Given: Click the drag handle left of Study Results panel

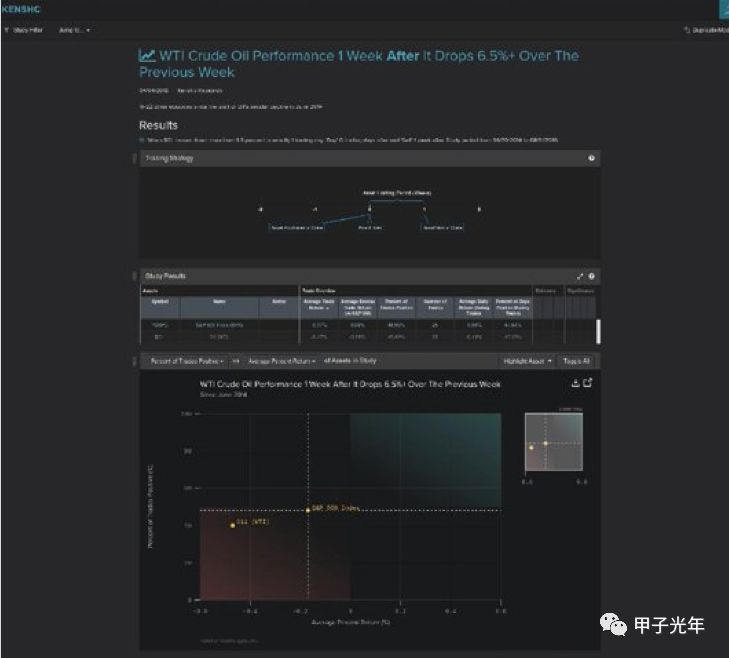Looking at the screenshot, I should coord(134,276).
